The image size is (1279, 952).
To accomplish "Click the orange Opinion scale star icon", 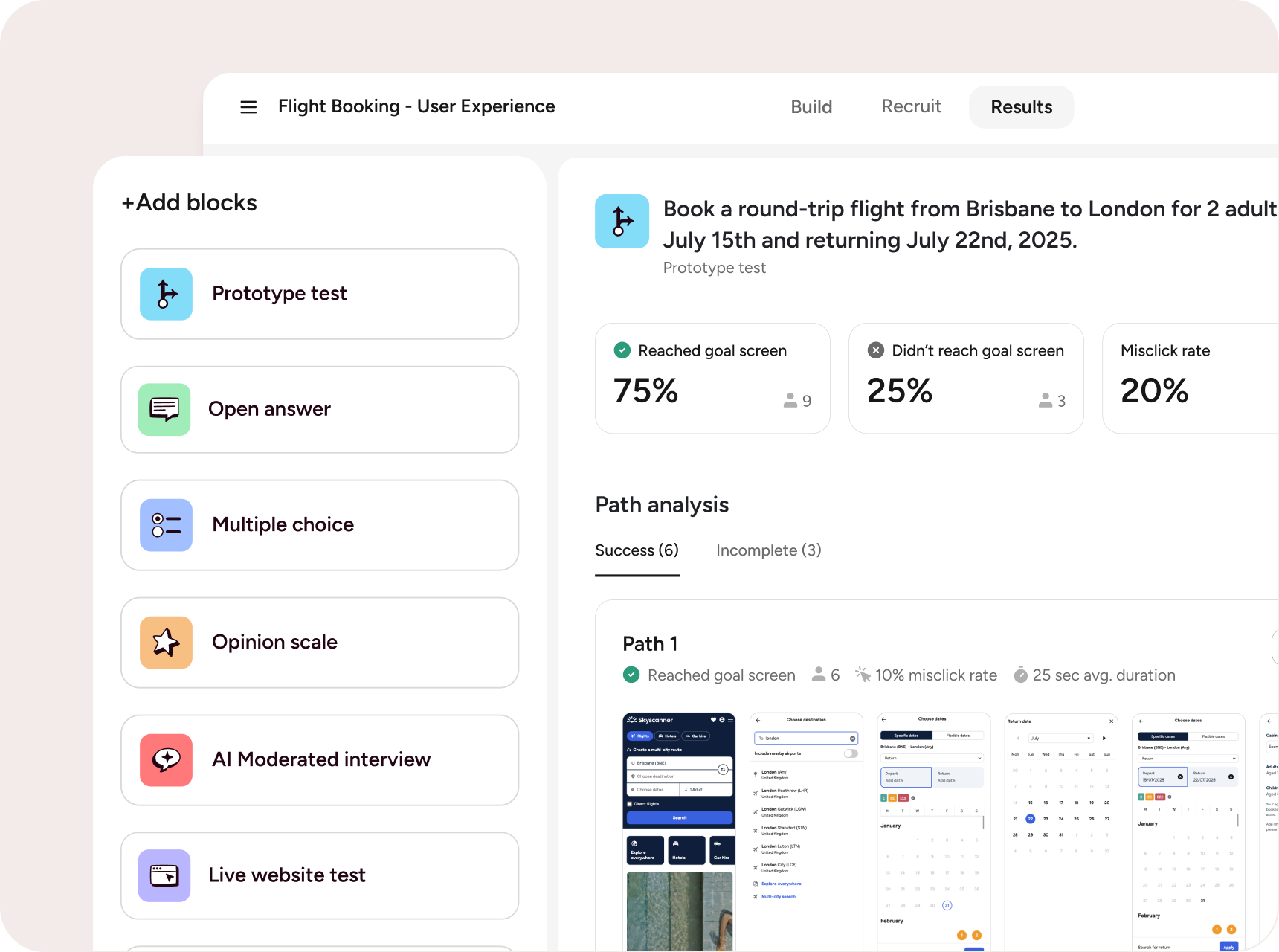I will click(x=166, y=643).
